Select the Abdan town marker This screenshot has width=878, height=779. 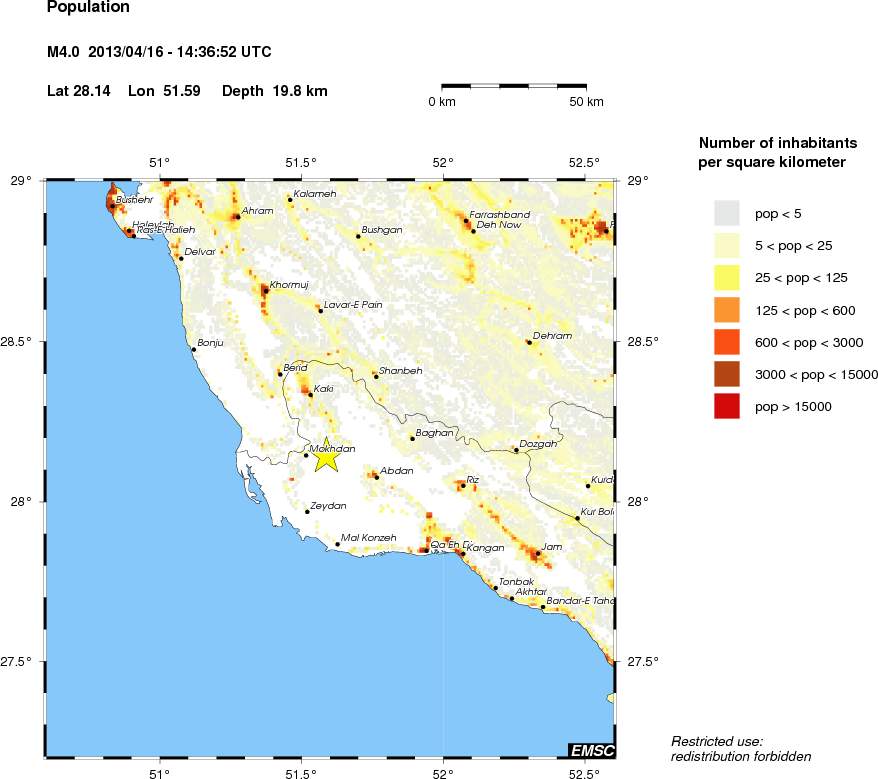(376, 477)
